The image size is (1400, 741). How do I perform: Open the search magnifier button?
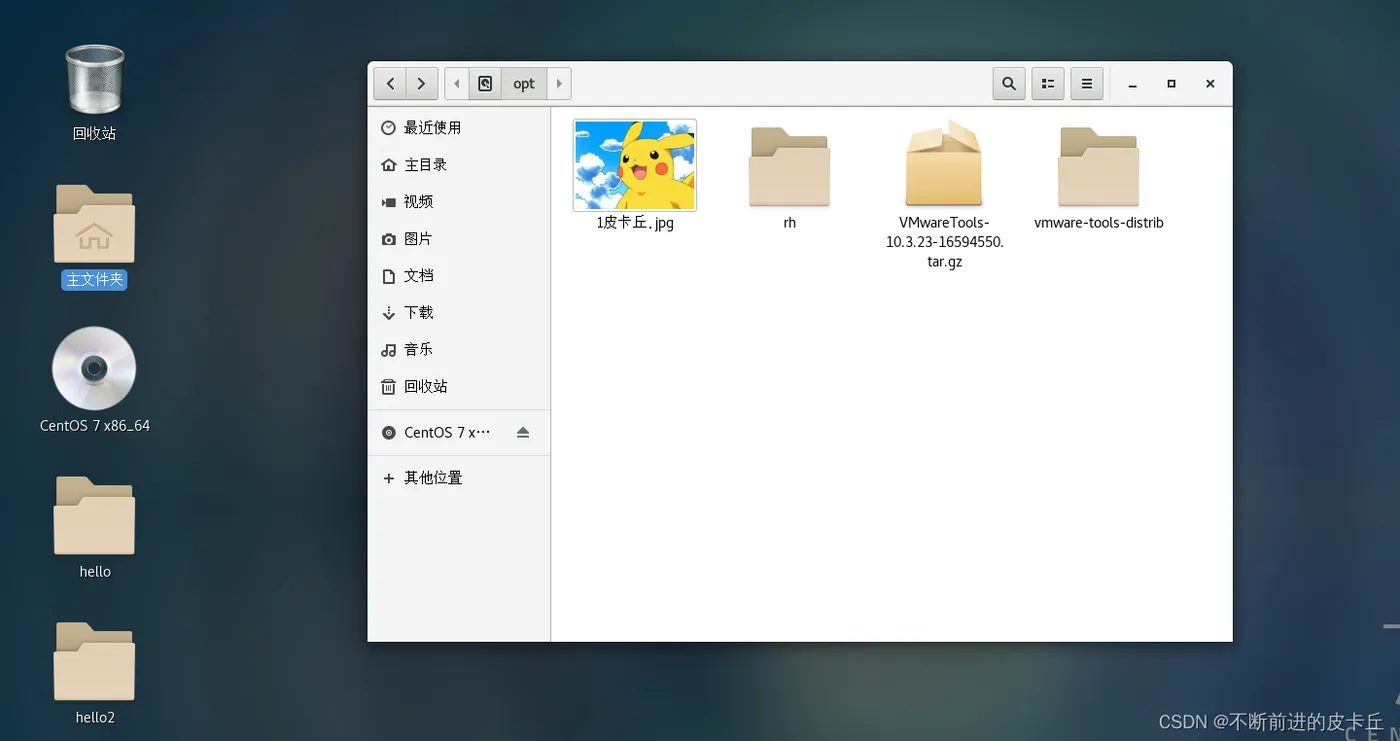point(1009,84)
